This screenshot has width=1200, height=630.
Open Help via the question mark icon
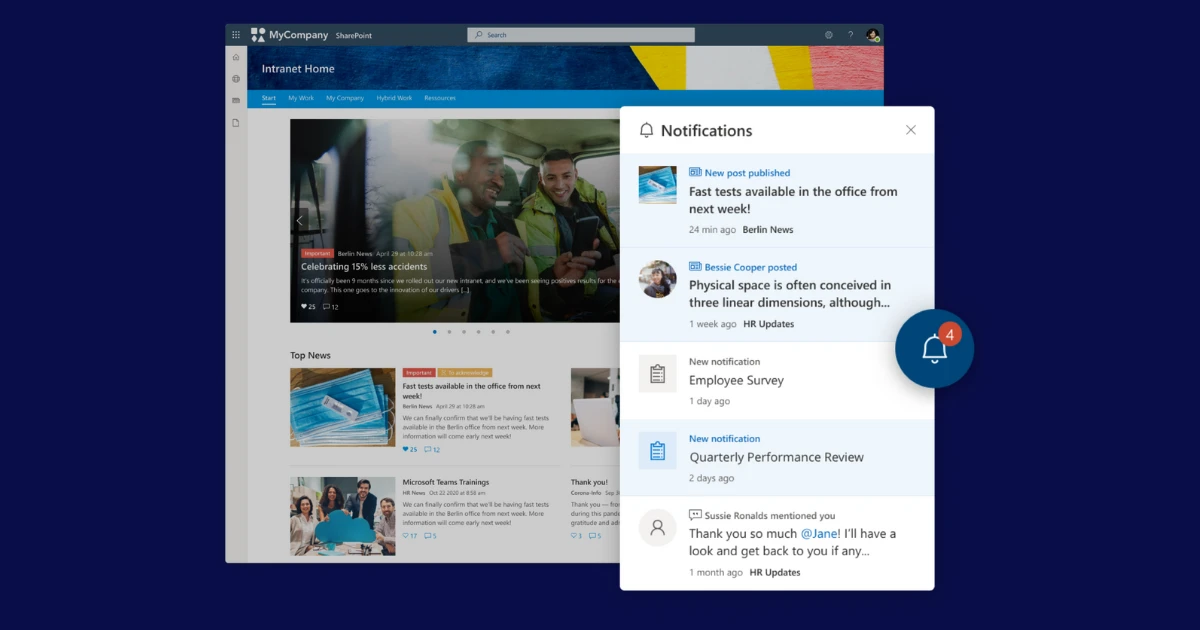[x=849, y=34]
